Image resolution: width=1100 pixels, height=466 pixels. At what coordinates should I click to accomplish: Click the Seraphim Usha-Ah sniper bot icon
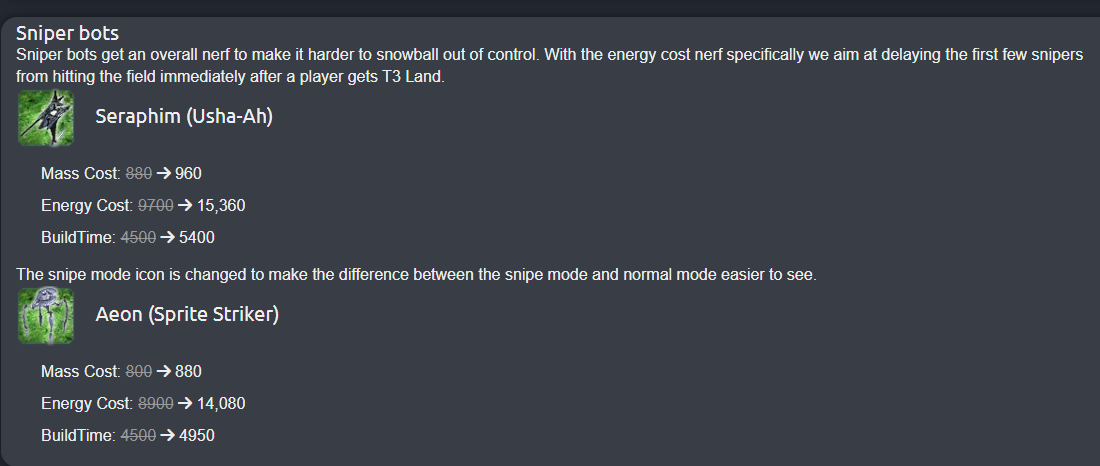[x=46, y=118]
